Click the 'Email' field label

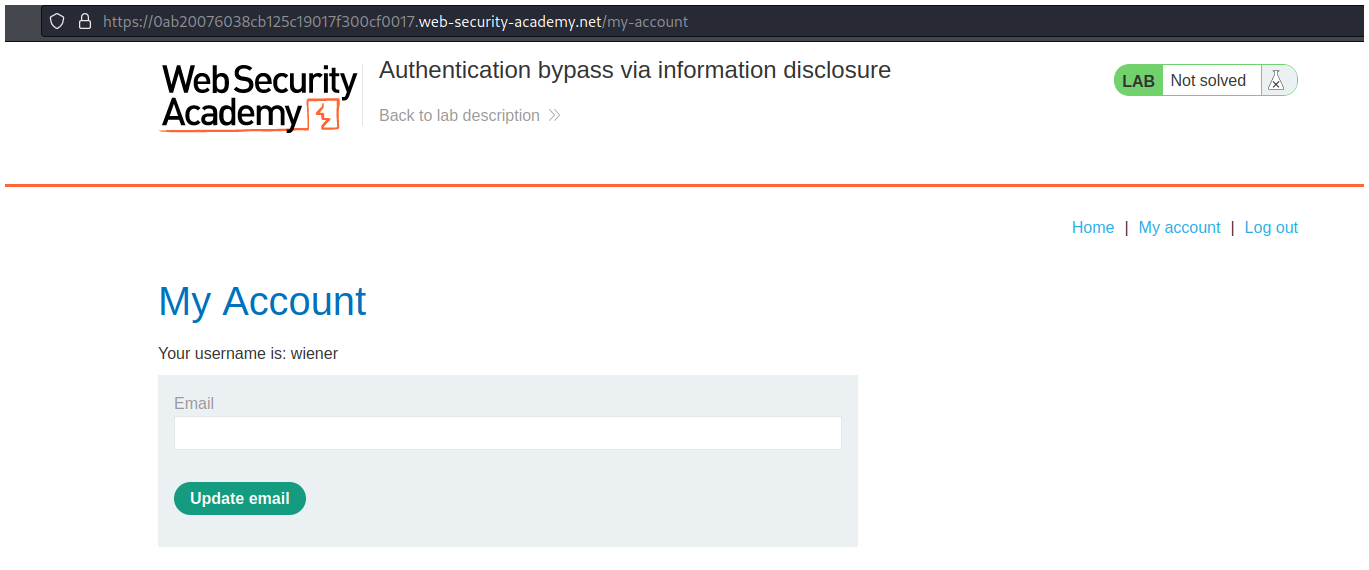(x=194, y=404)
